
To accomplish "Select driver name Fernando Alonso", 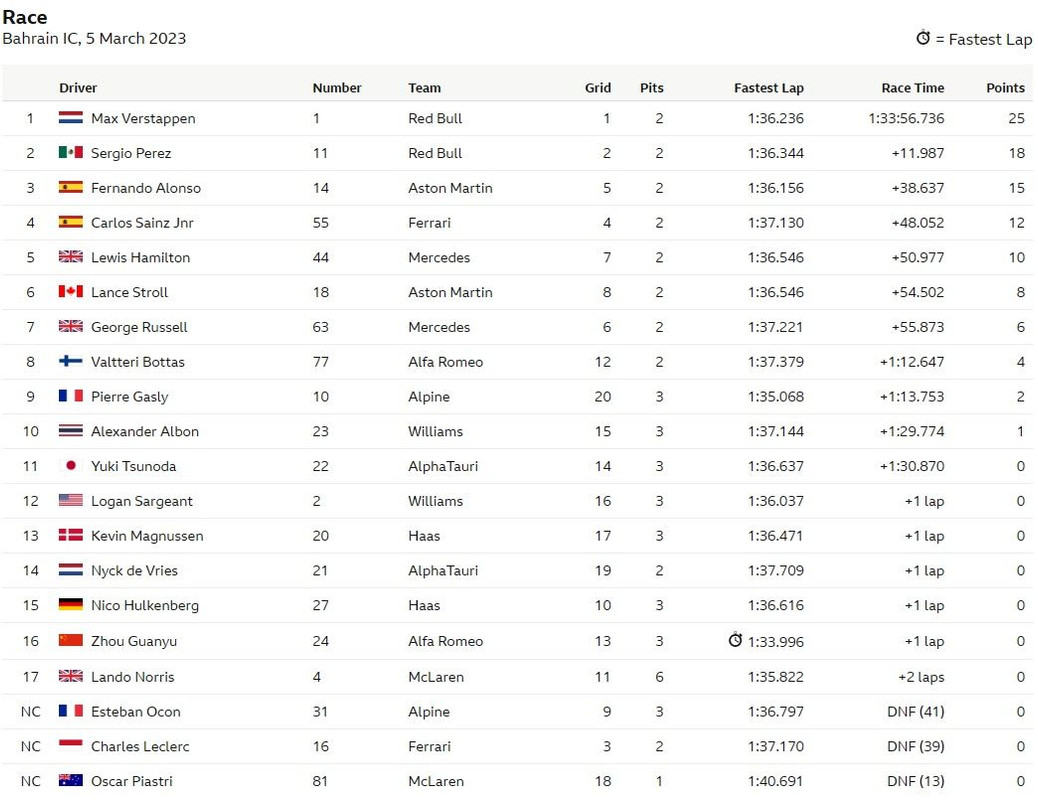I will point(146,188).
